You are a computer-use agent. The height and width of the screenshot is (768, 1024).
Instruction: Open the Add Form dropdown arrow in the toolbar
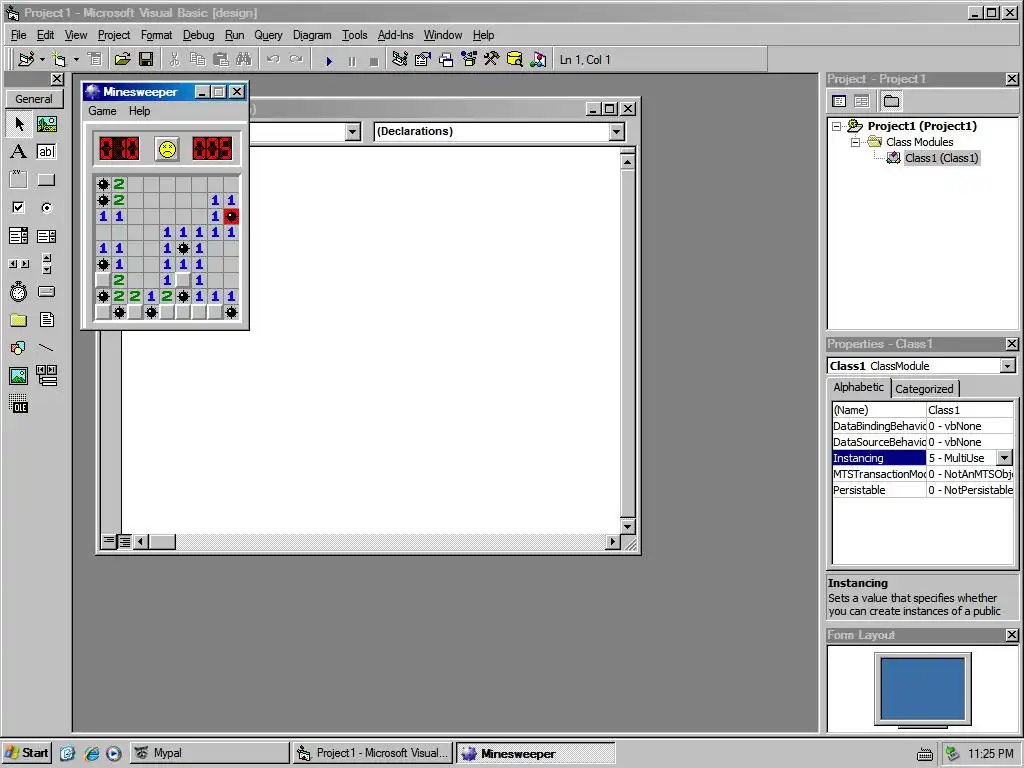point(76,59)
